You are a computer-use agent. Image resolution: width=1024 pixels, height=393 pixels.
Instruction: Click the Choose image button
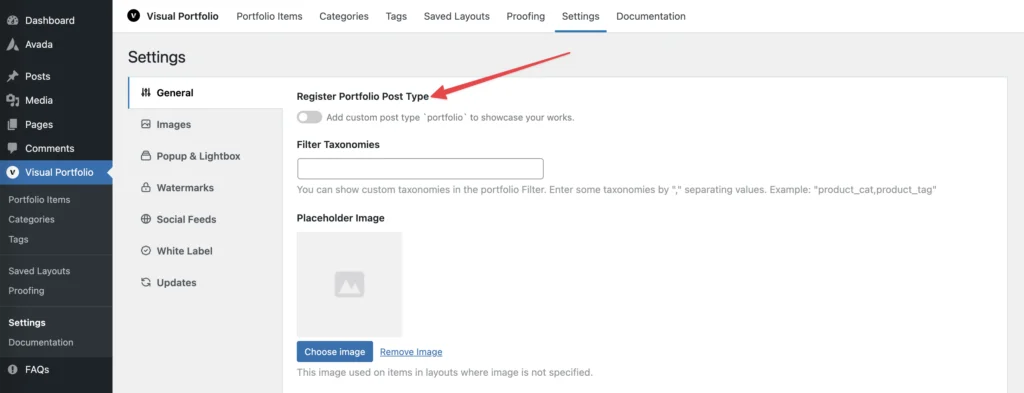(335, 352)
